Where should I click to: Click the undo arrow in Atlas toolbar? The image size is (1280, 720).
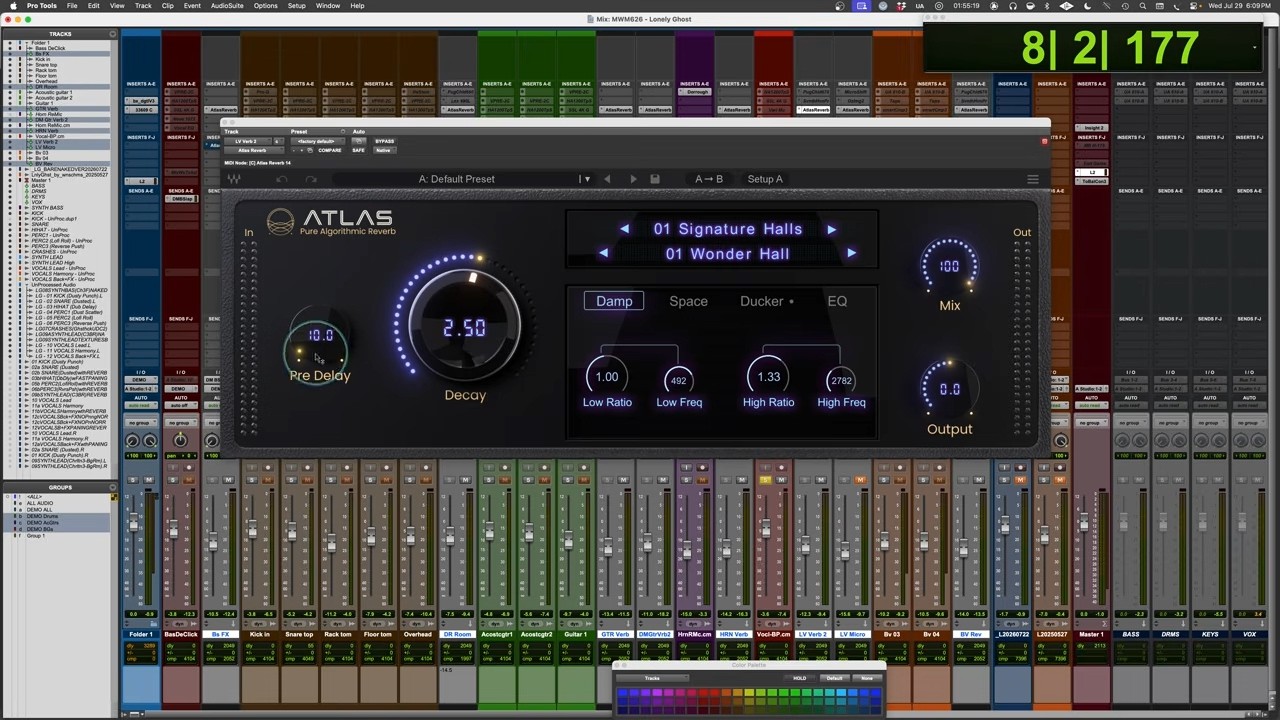282,179
